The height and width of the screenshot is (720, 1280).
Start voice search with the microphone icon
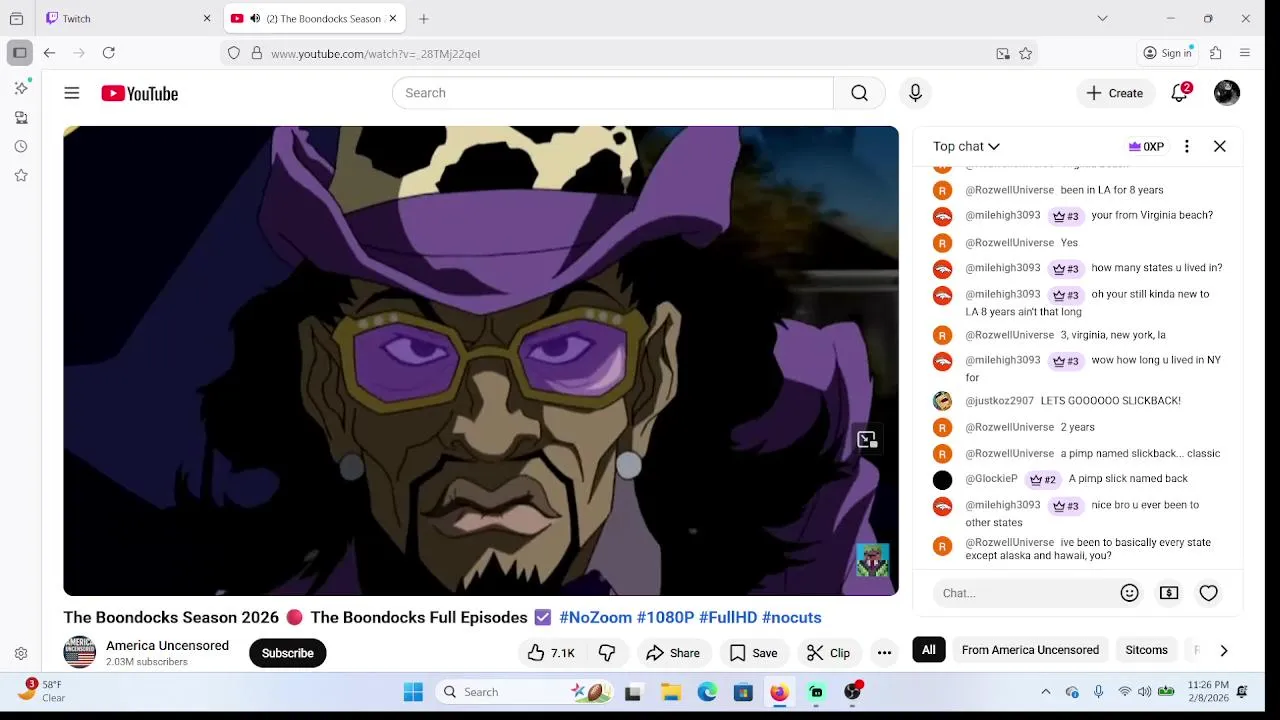click(x=915, y=93)
